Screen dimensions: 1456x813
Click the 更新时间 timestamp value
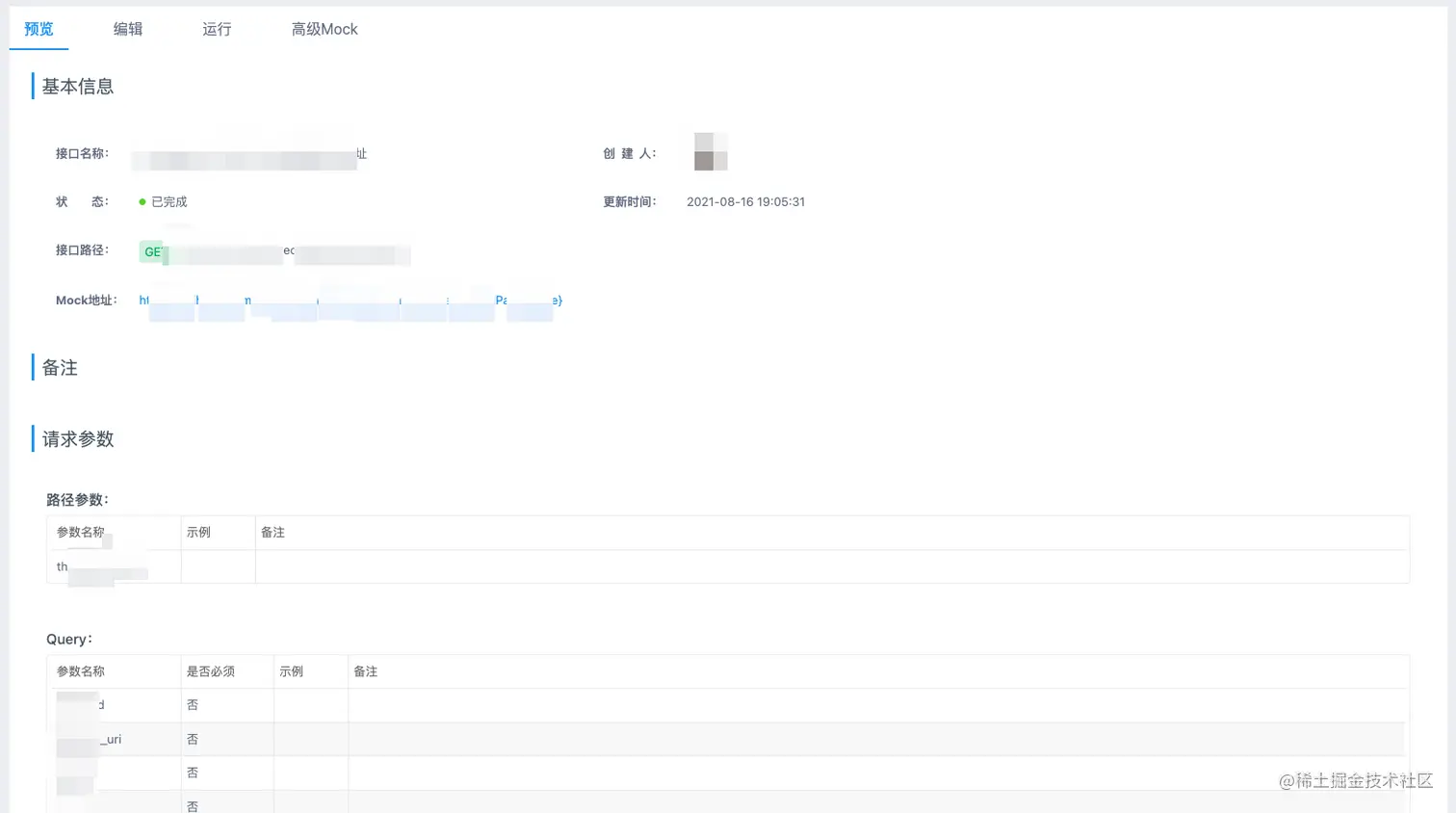[x=745, y=201]
